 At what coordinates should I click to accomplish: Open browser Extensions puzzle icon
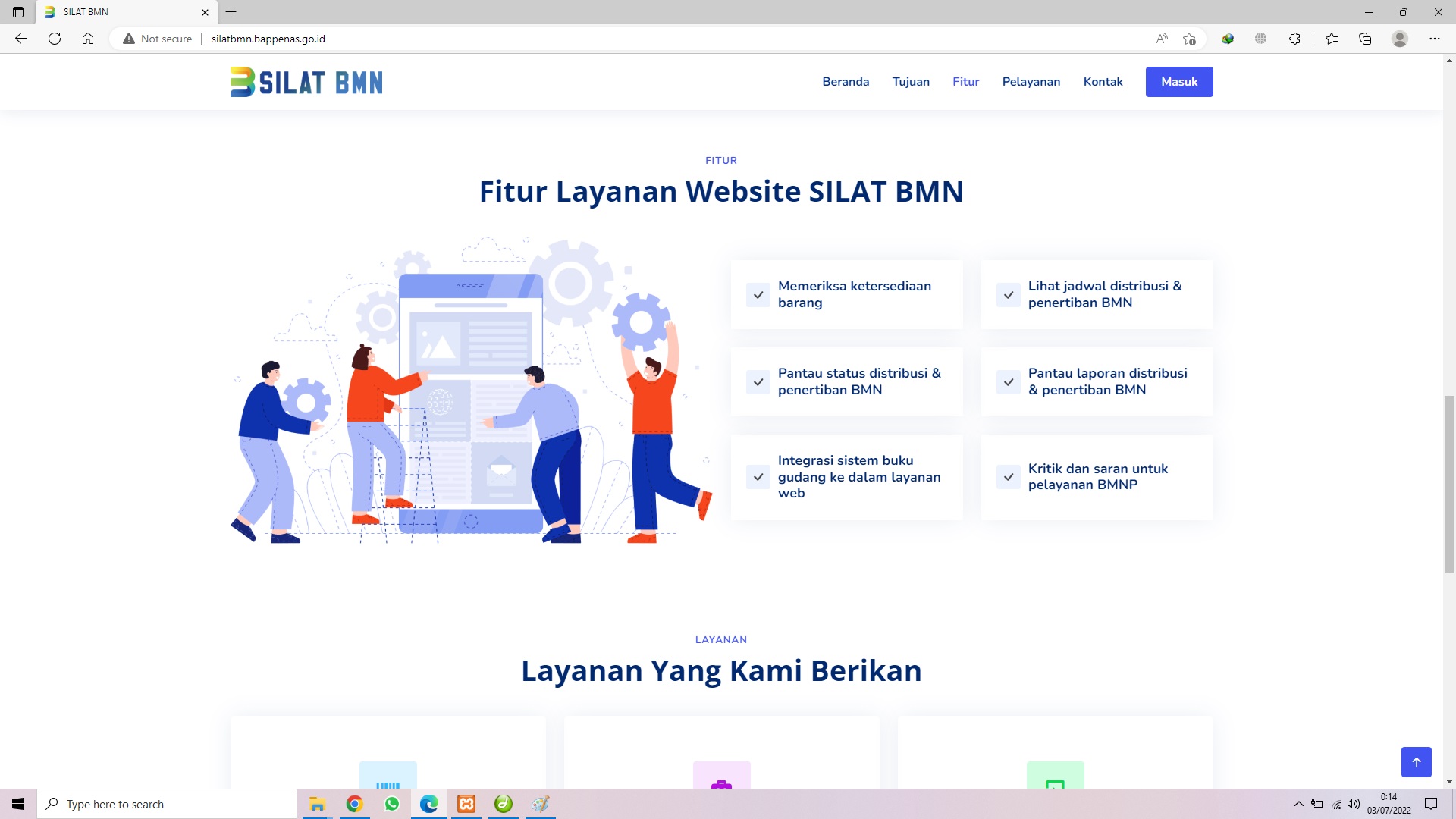click(x=1294, y=39)
